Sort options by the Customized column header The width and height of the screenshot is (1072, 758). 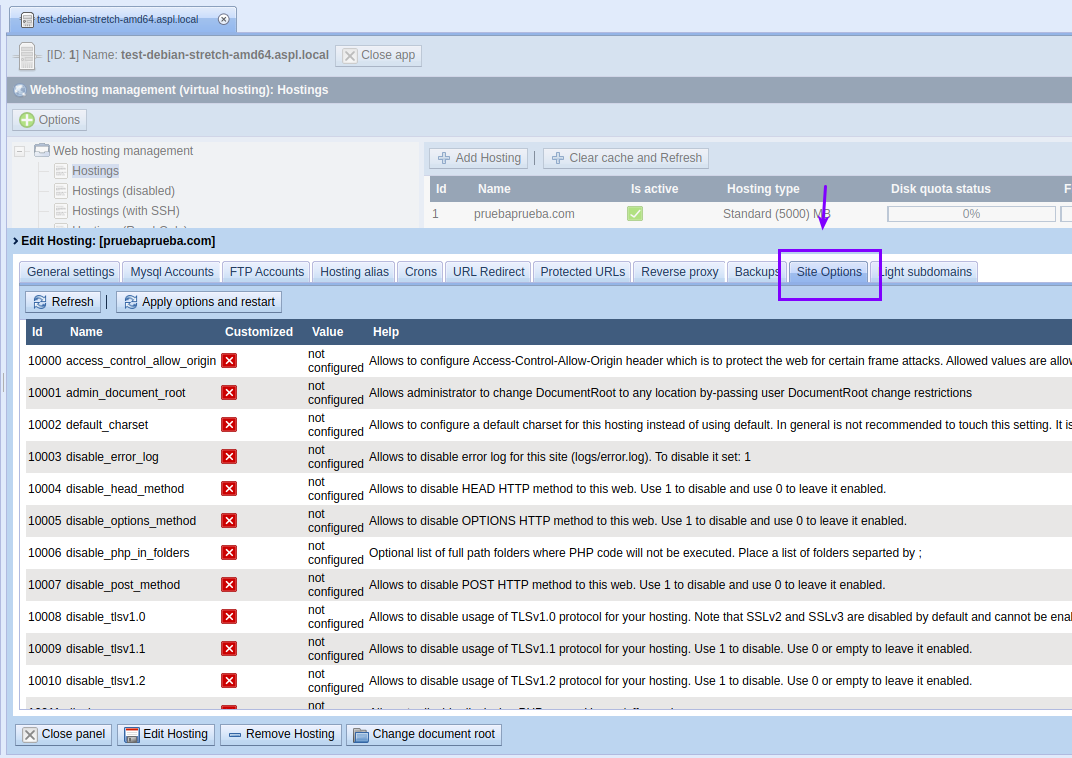pyautogui.click(x=259, y=331)
